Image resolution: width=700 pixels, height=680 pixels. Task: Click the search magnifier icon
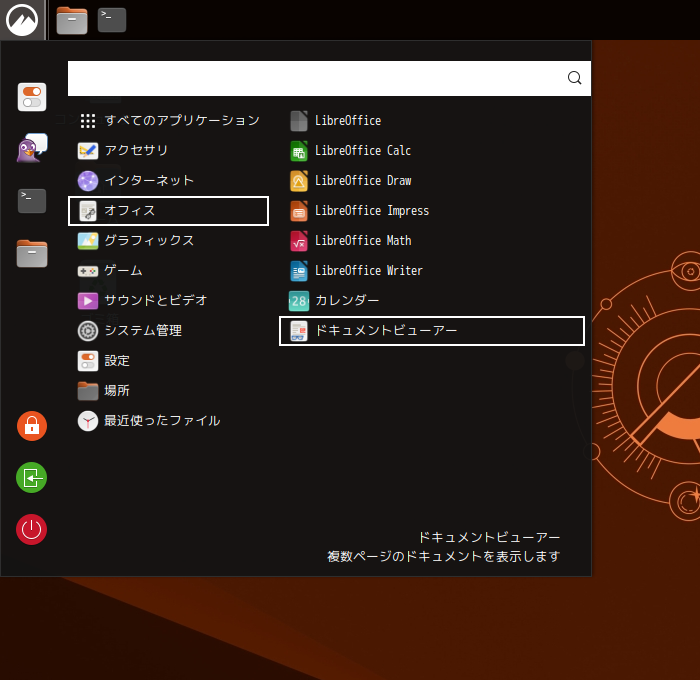[x=574, y=78]
